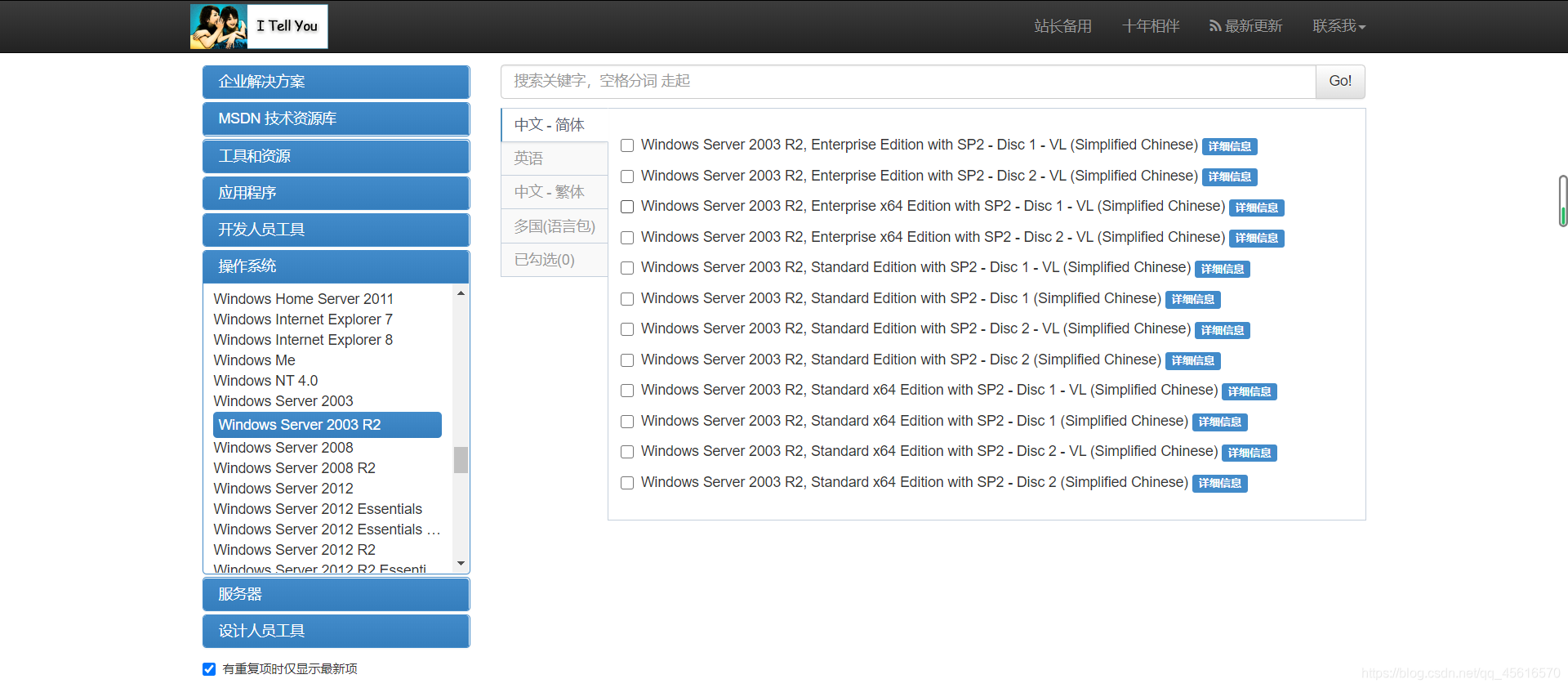Viewport: 1568px width, 688px height.
Task: Open 已勾选(0) tab
Action: click(x=555, y=260)
